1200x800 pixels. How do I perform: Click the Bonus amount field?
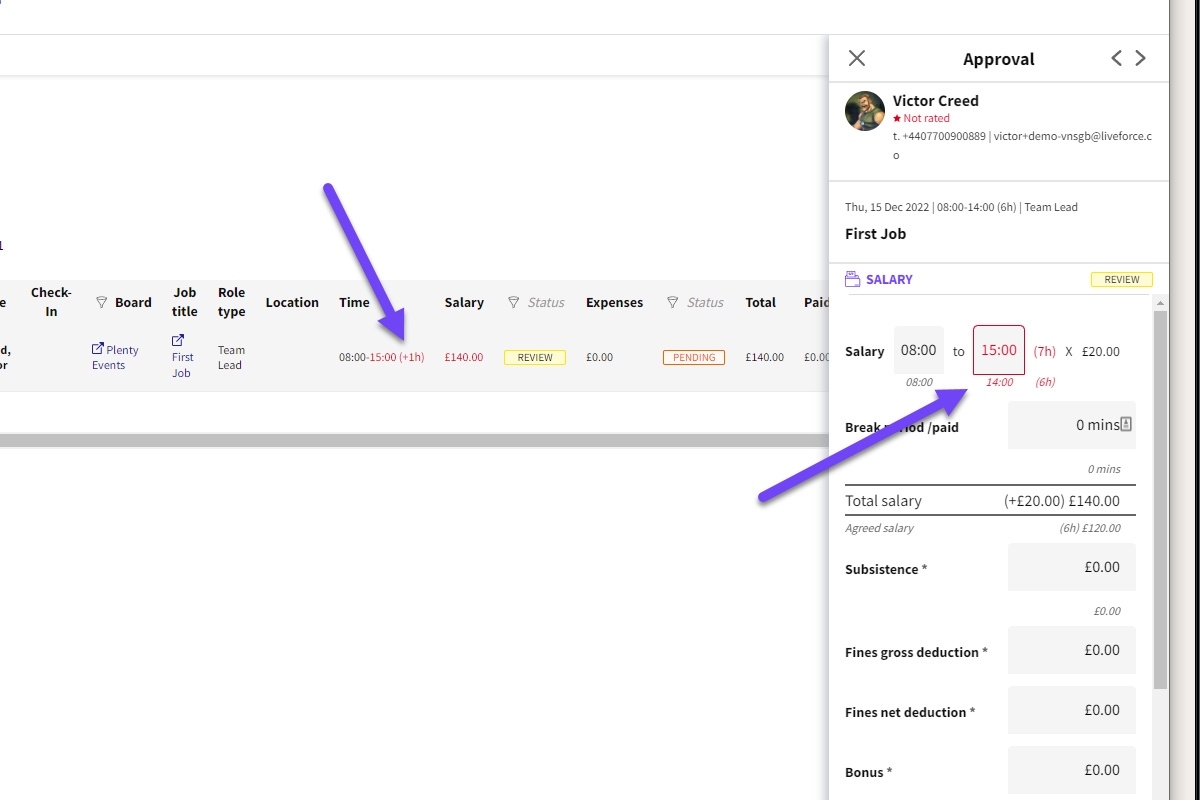click(x=1071, y=770)
